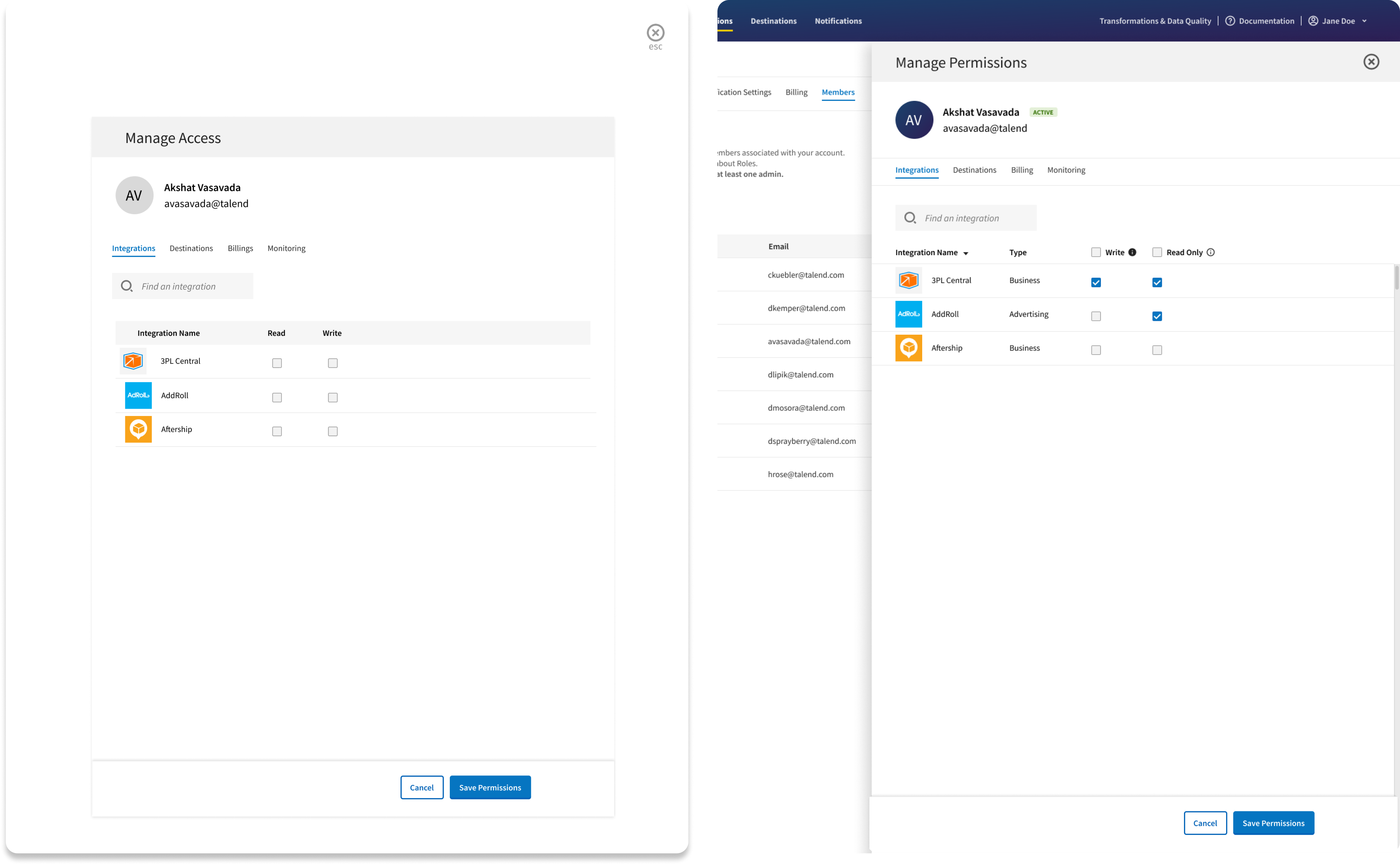This screenshot has height=865, width=1400.
Task: Click the 3PL Central logo in Manage Permissions
Action: click(x=908, y=280)
